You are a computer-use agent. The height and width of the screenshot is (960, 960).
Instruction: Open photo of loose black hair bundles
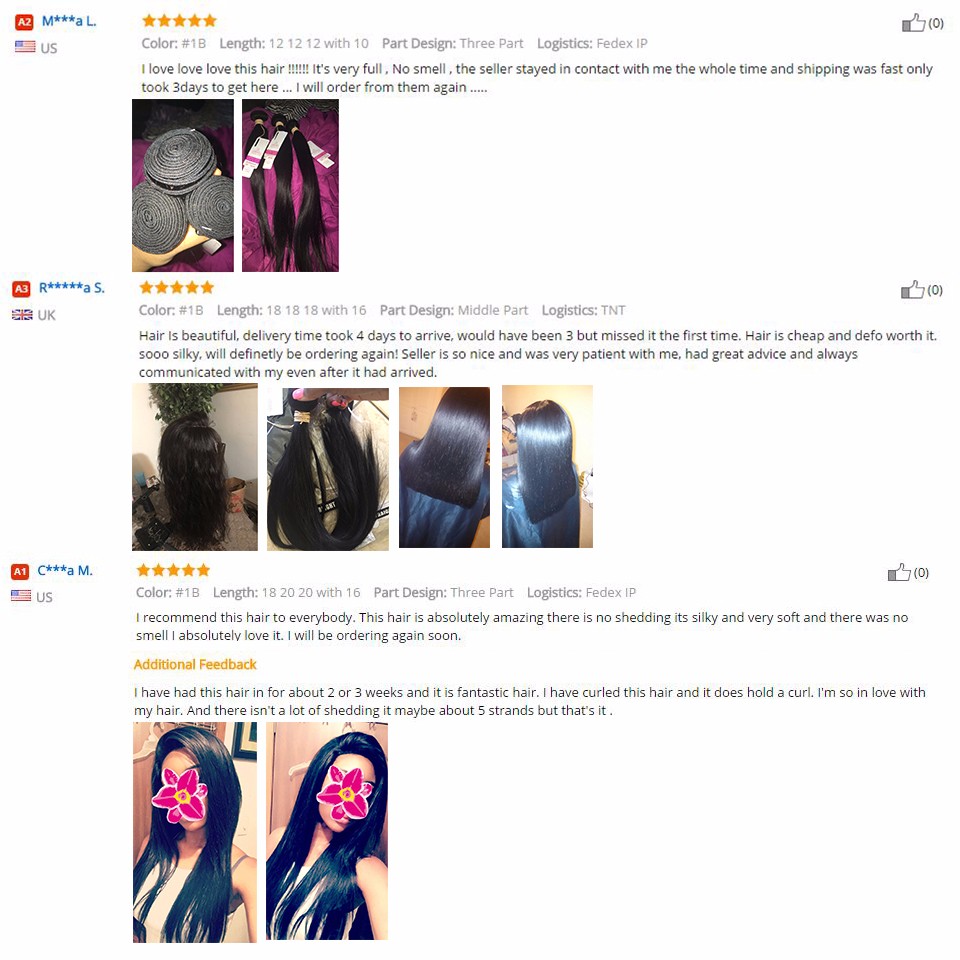[328, 469]
